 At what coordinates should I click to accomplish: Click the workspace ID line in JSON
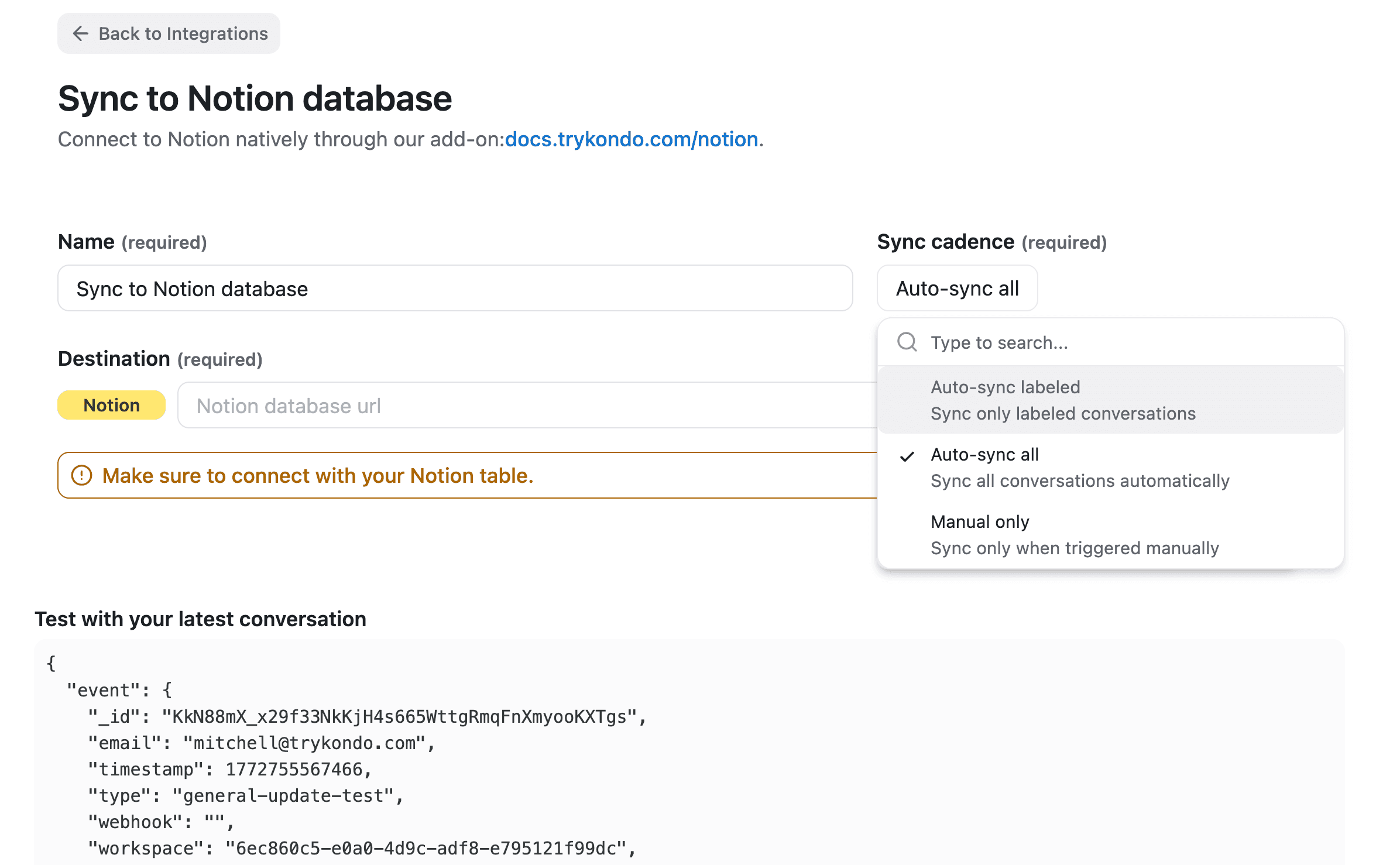(361, 849)
